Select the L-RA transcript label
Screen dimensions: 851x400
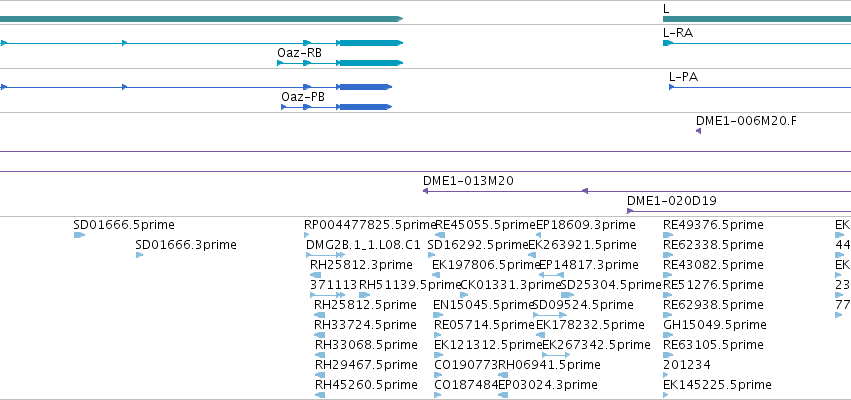[x=678, y=33]
